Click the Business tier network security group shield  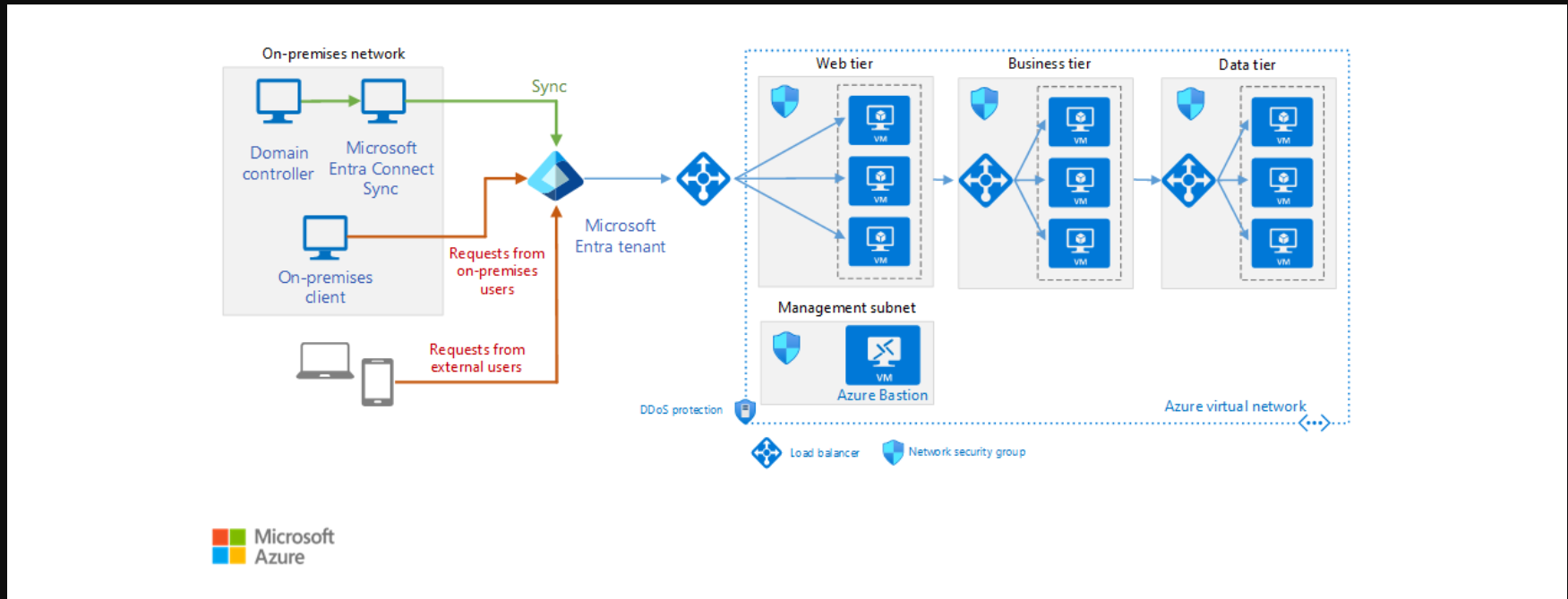click(x=984, y=104)
